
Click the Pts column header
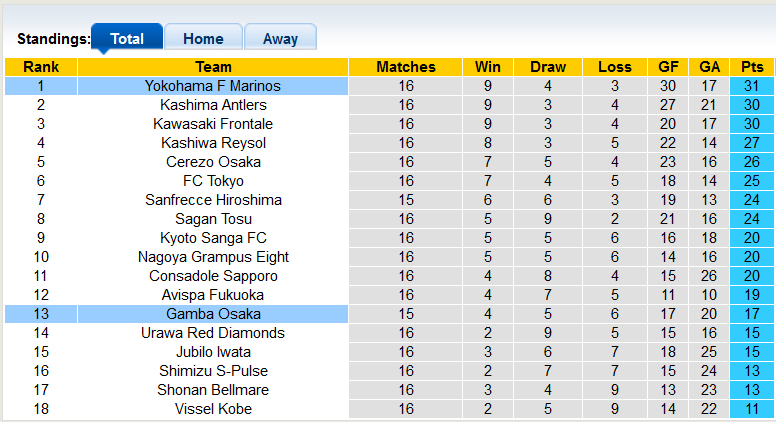(752, 67)
